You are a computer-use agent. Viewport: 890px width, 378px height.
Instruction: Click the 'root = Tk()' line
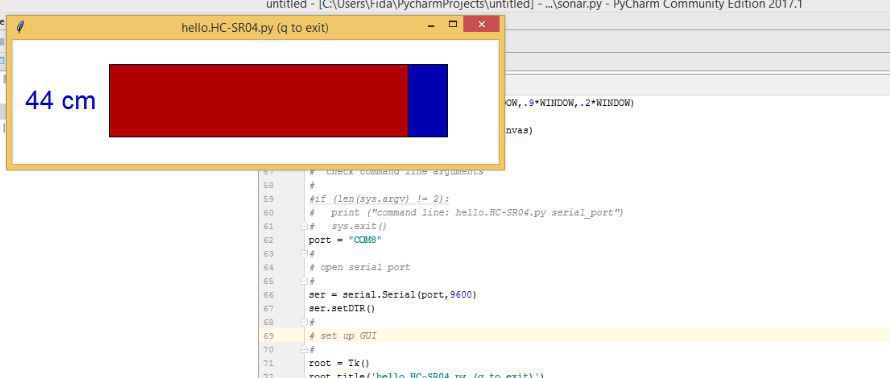coord(339,363)
